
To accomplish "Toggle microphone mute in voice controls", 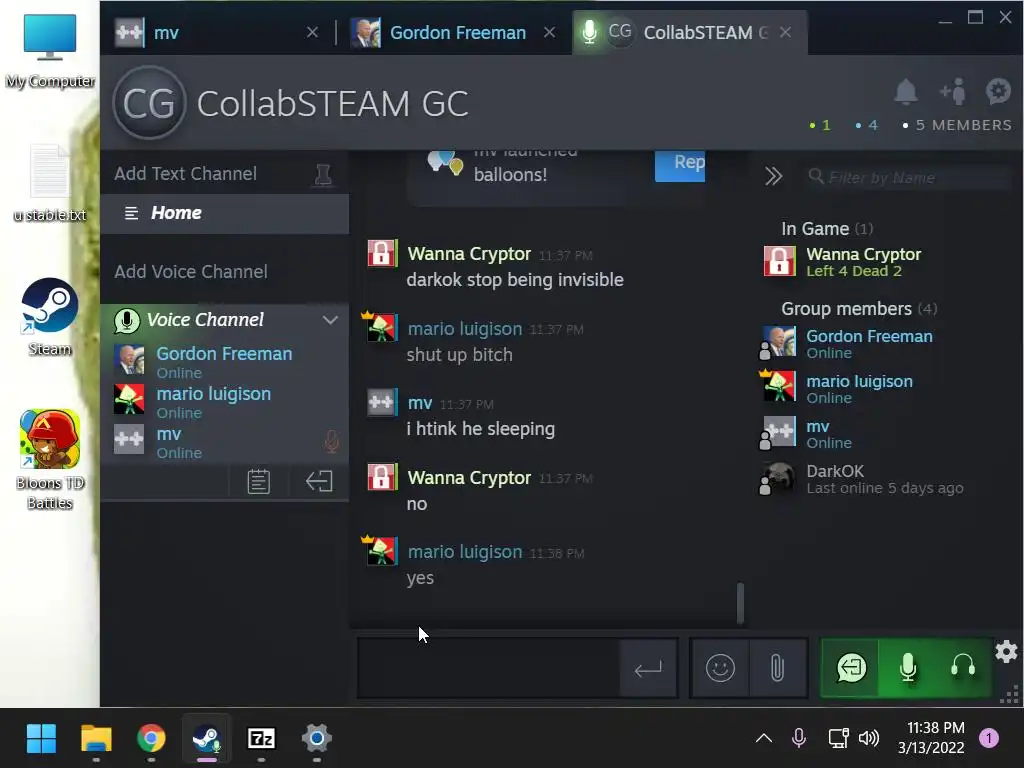I will tap(908, 667).
